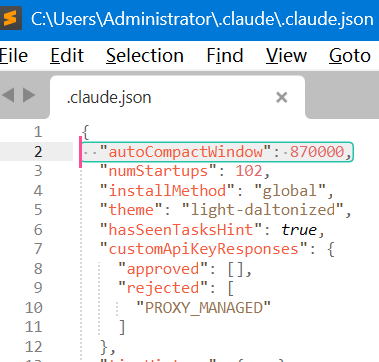Click the "numStartups" key
Screen dimensions: 379x362
click(159, 171)
